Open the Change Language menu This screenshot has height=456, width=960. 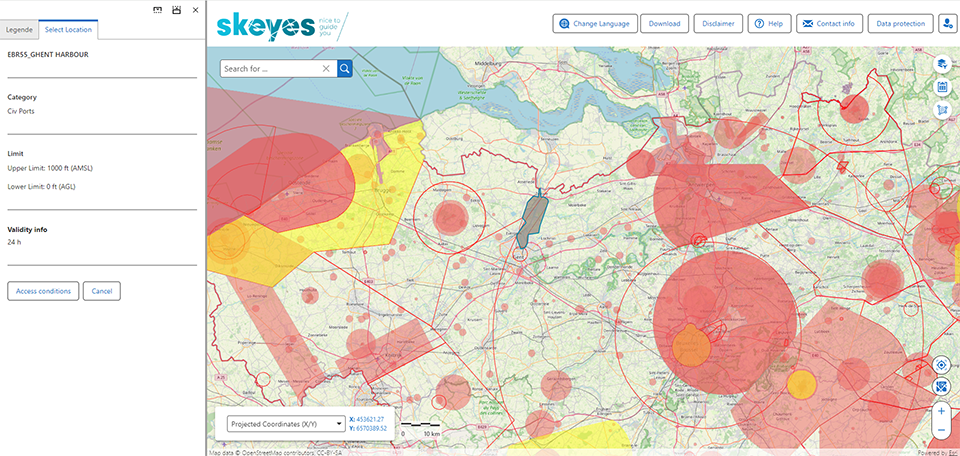click(594, 24)
